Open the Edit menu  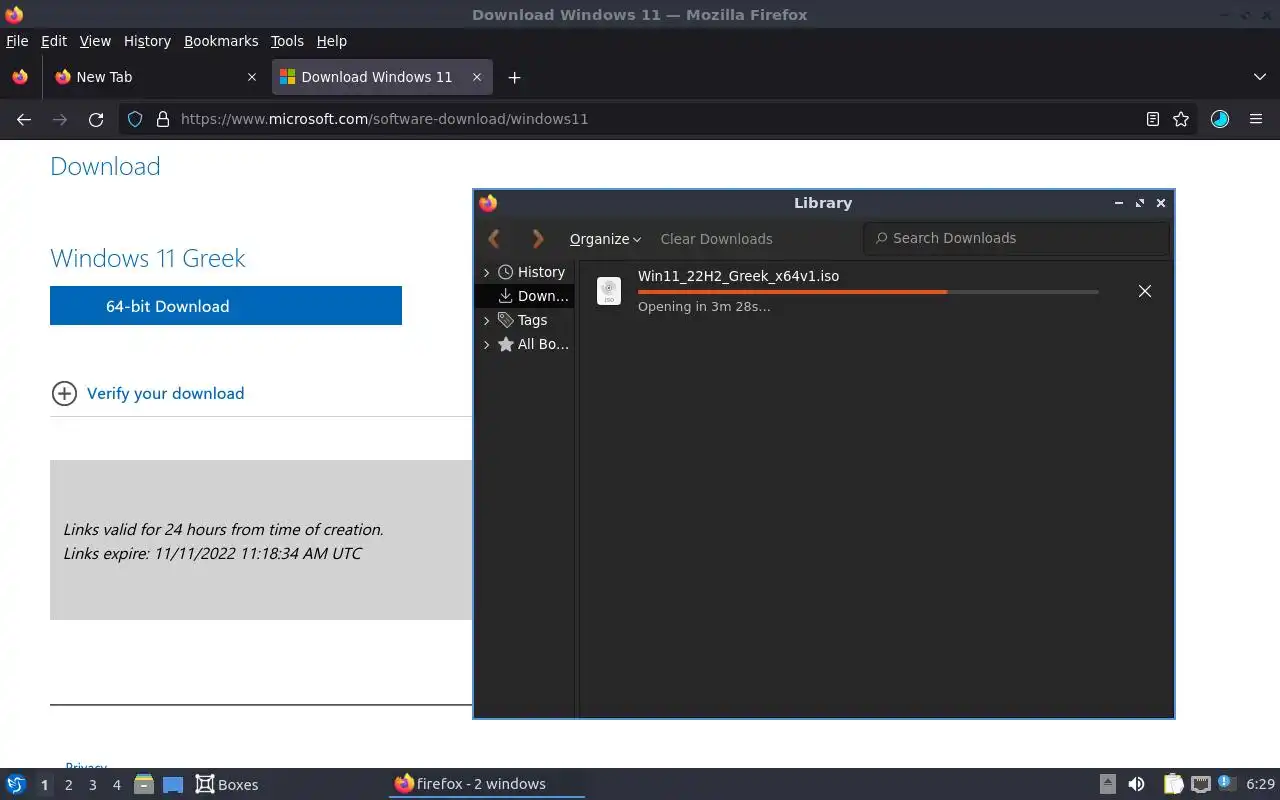(x=54, y=41)
